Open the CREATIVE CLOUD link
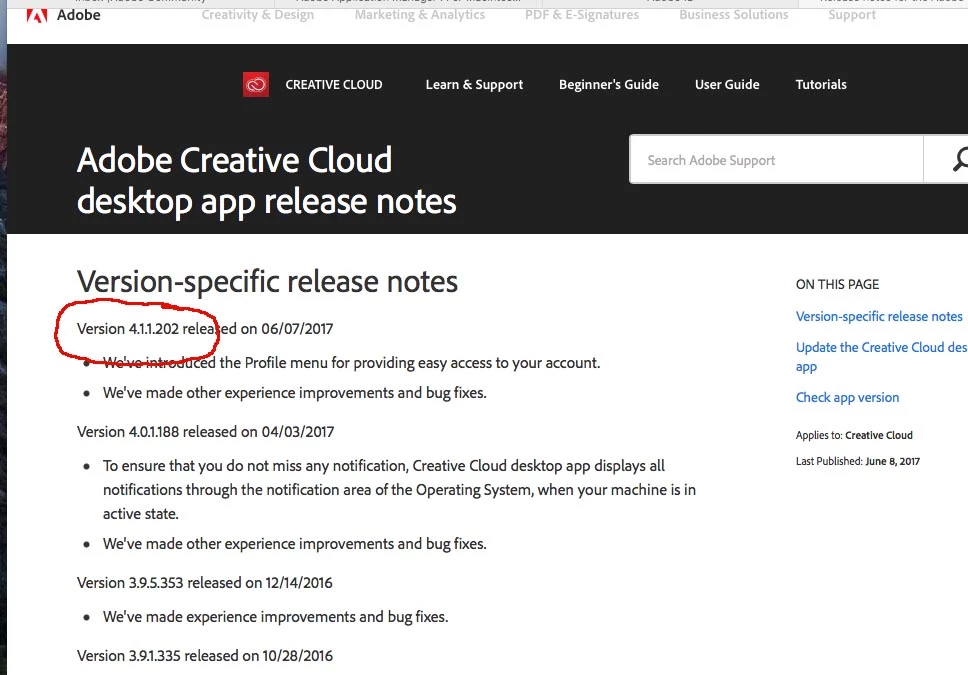Viewport: 968px width, 675px height. (x=333, y=85)
